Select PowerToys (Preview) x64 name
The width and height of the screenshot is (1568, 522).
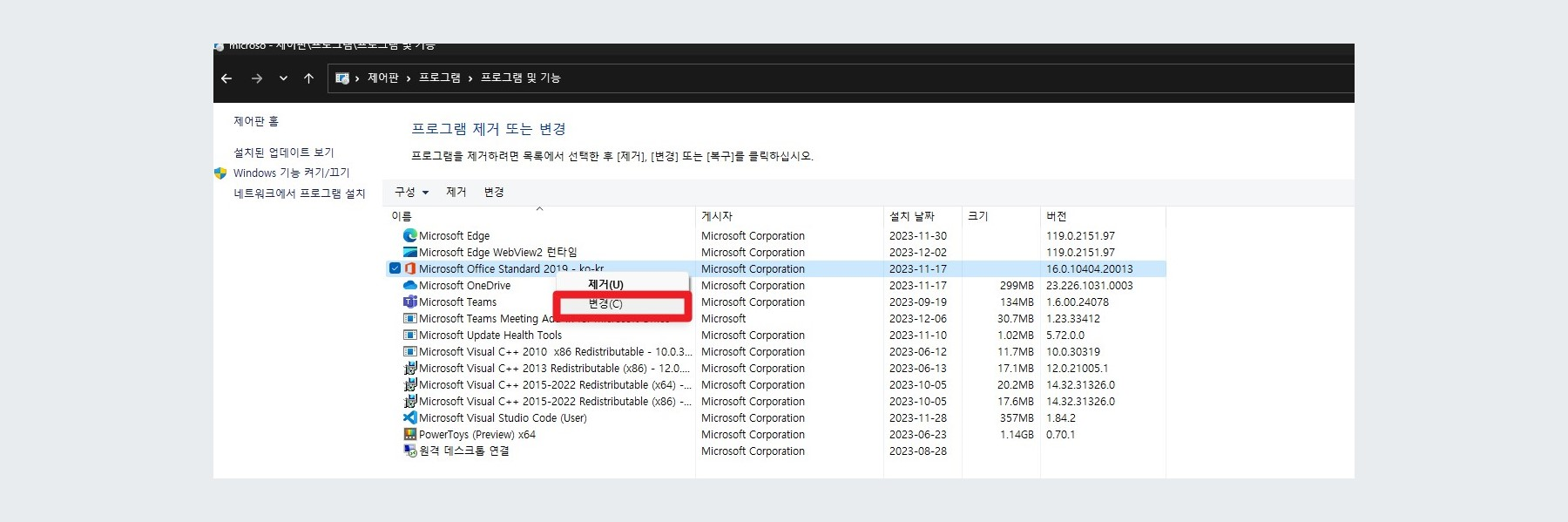477,435
